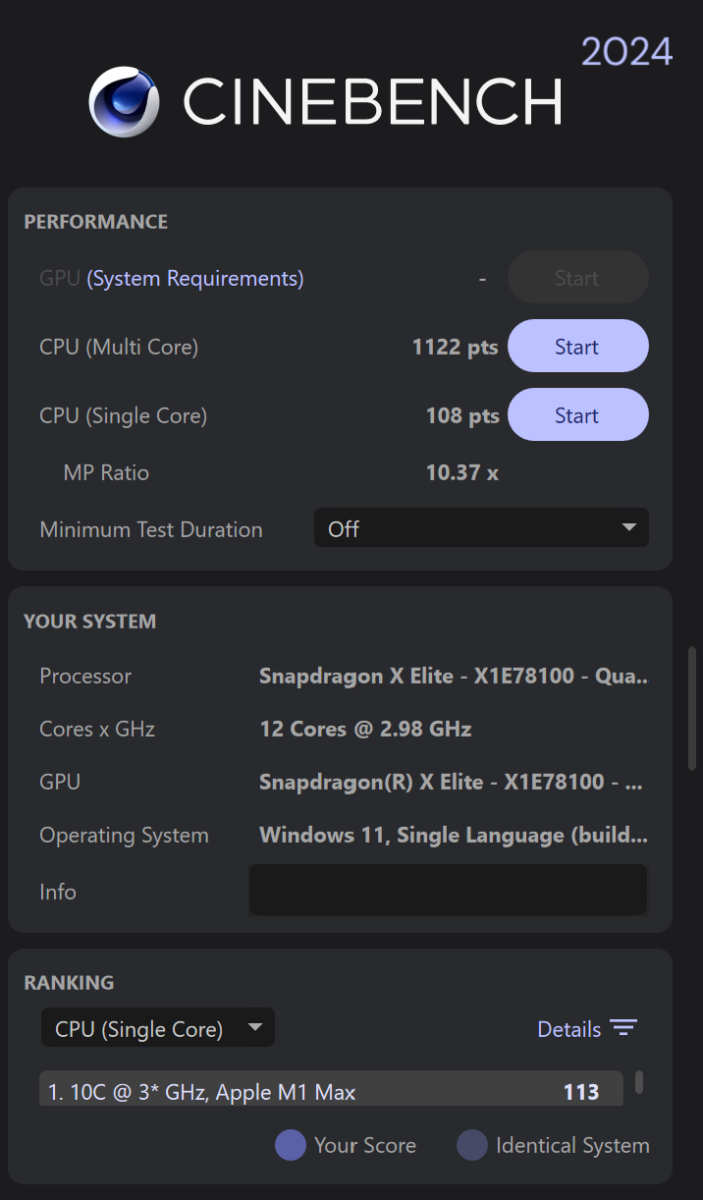Click the disabled GPU Start button
The width and height of the screenshot is (703, 1200).
(x=578, y=278)
